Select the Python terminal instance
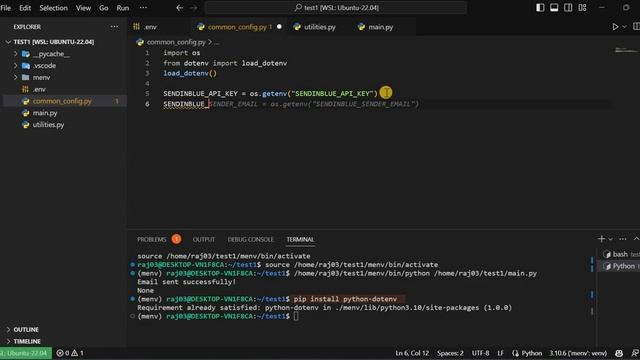 [x=620, y=266]
